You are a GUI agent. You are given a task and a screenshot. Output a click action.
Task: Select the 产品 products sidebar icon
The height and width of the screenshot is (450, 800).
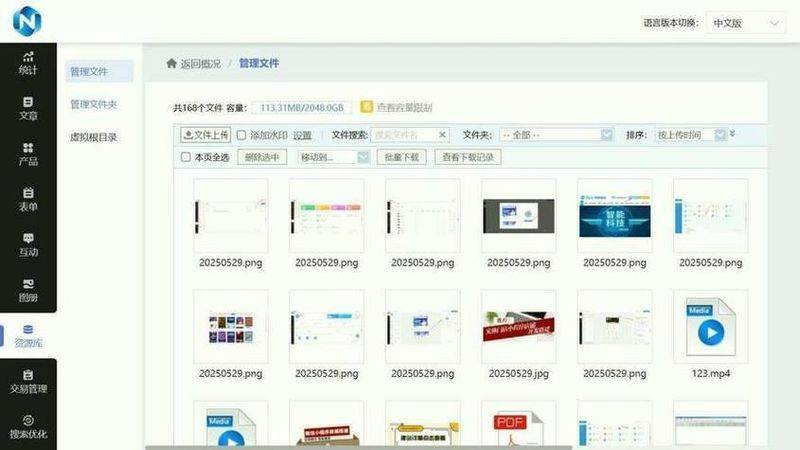pos(28,154)
